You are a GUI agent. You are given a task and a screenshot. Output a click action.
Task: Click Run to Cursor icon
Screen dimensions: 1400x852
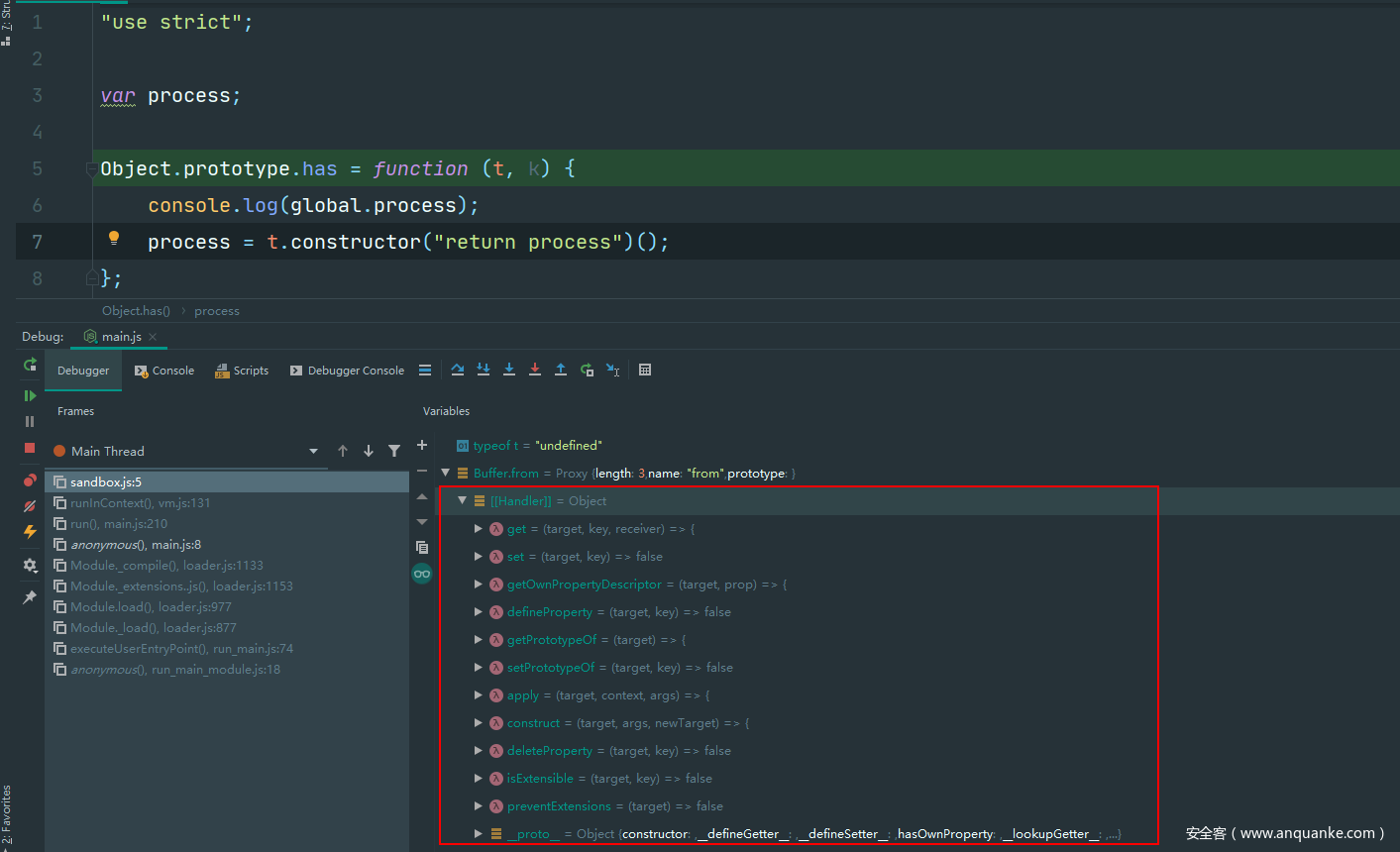coord(613,370)
